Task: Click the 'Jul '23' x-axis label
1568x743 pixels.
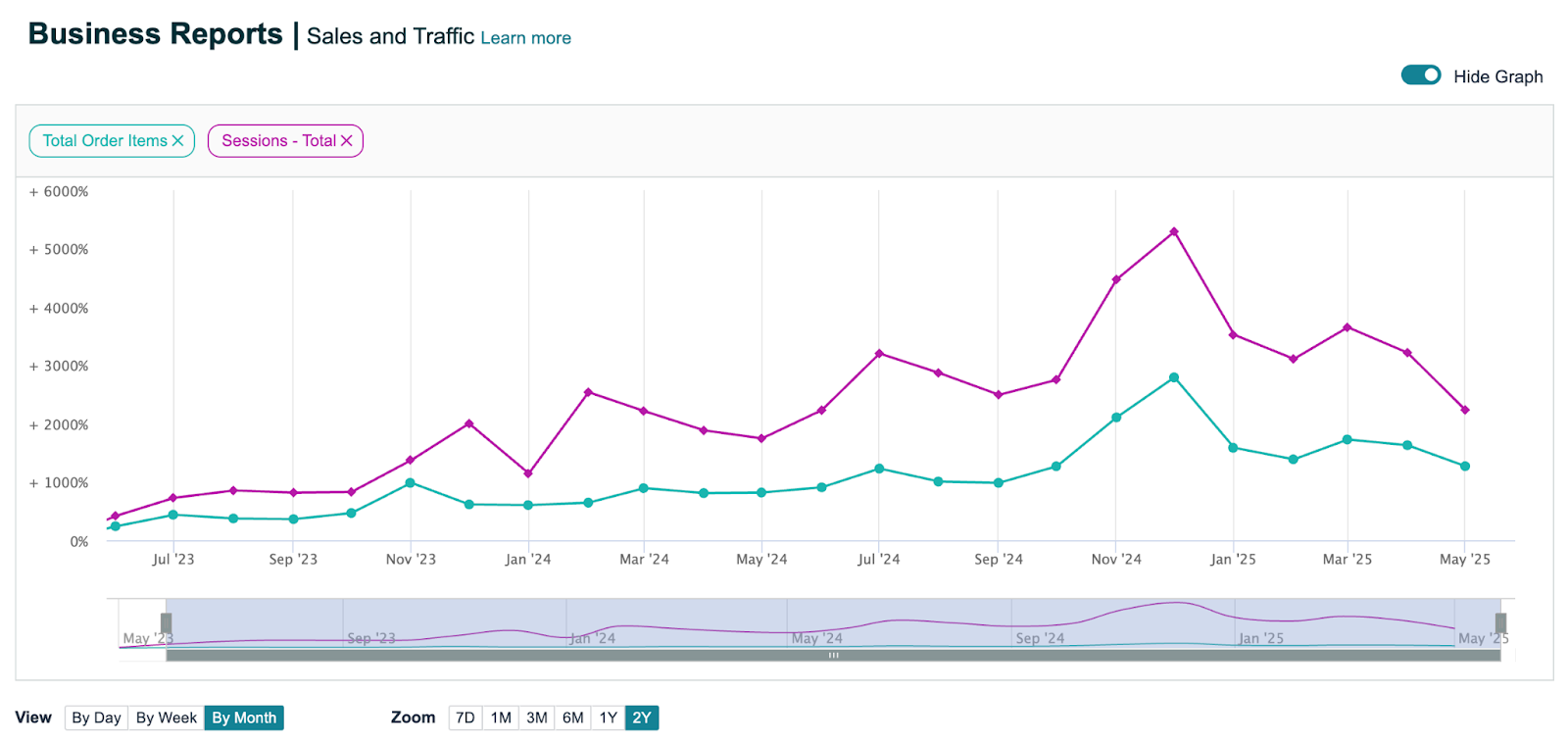Action: [x=173, y=560]
